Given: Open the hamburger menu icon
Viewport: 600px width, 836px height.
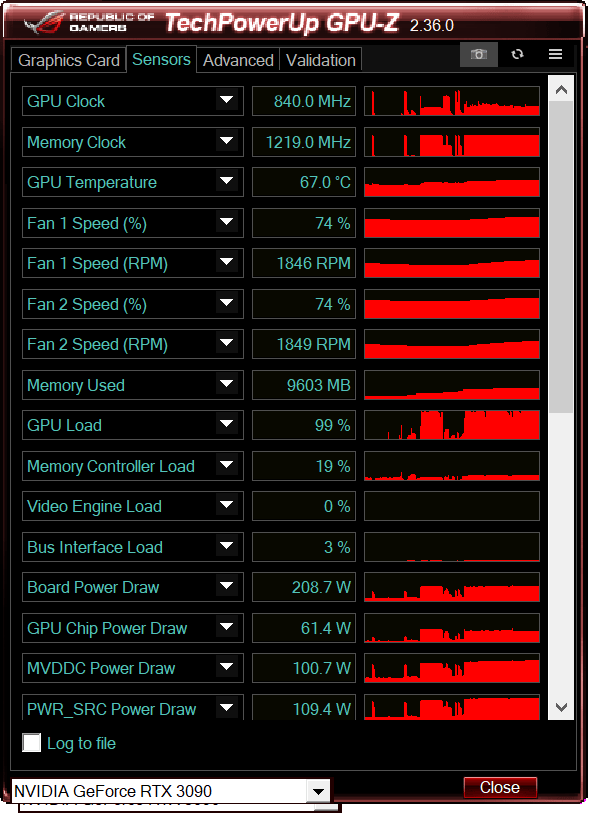Looking at the screenshot, I should click(x=555, y=54).
